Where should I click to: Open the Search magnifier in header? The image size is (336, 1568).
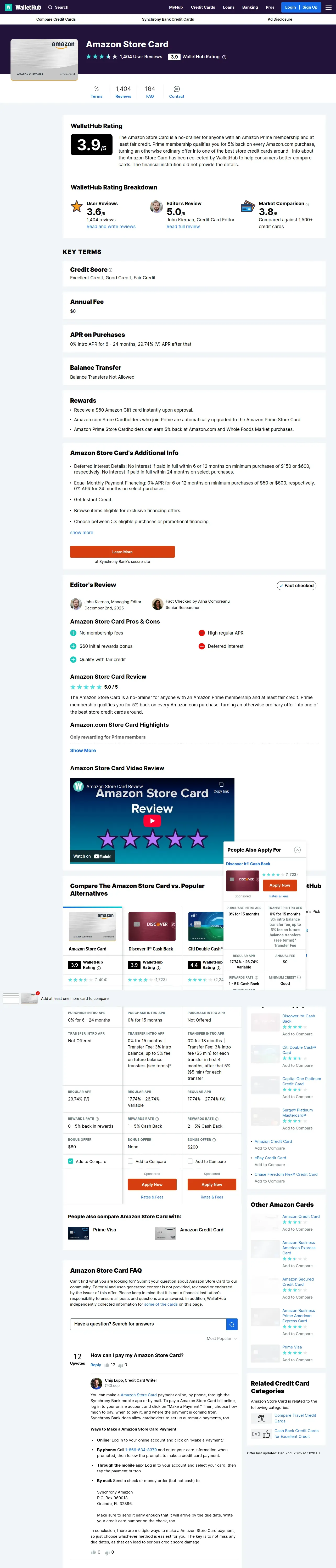51,7
